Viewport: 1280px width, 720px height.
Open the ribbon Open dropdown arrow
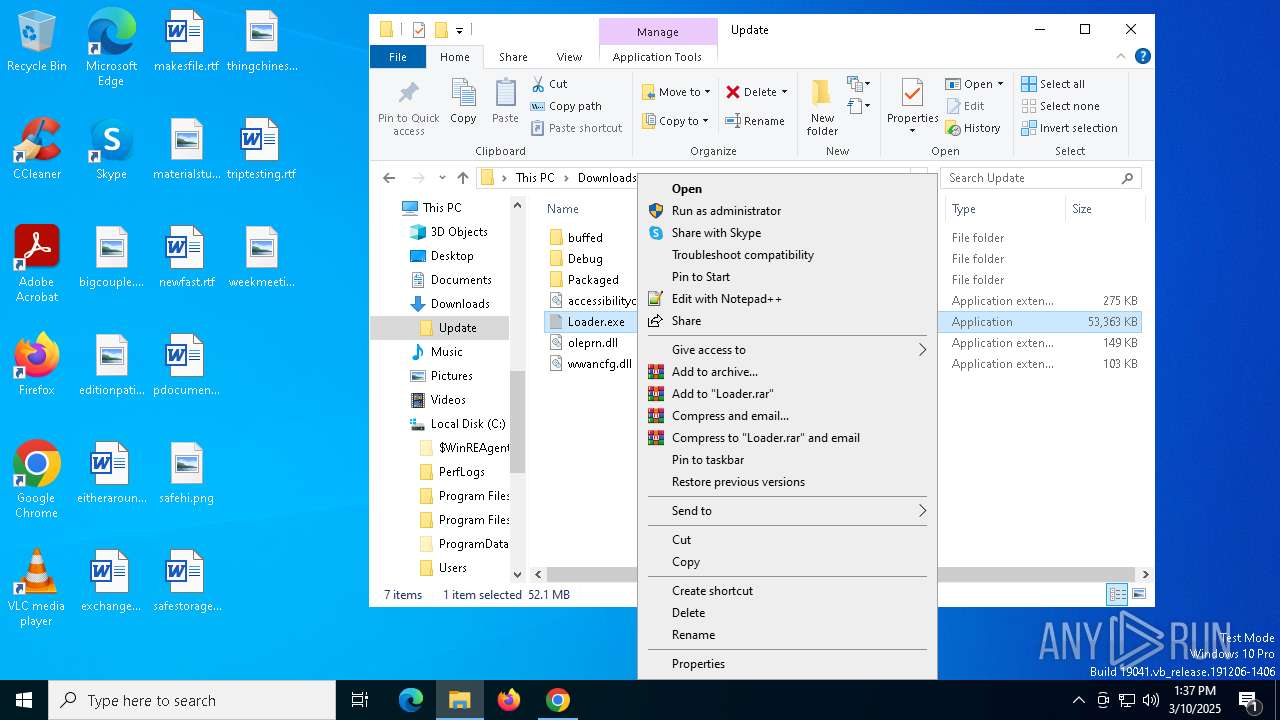point(1000,84)
